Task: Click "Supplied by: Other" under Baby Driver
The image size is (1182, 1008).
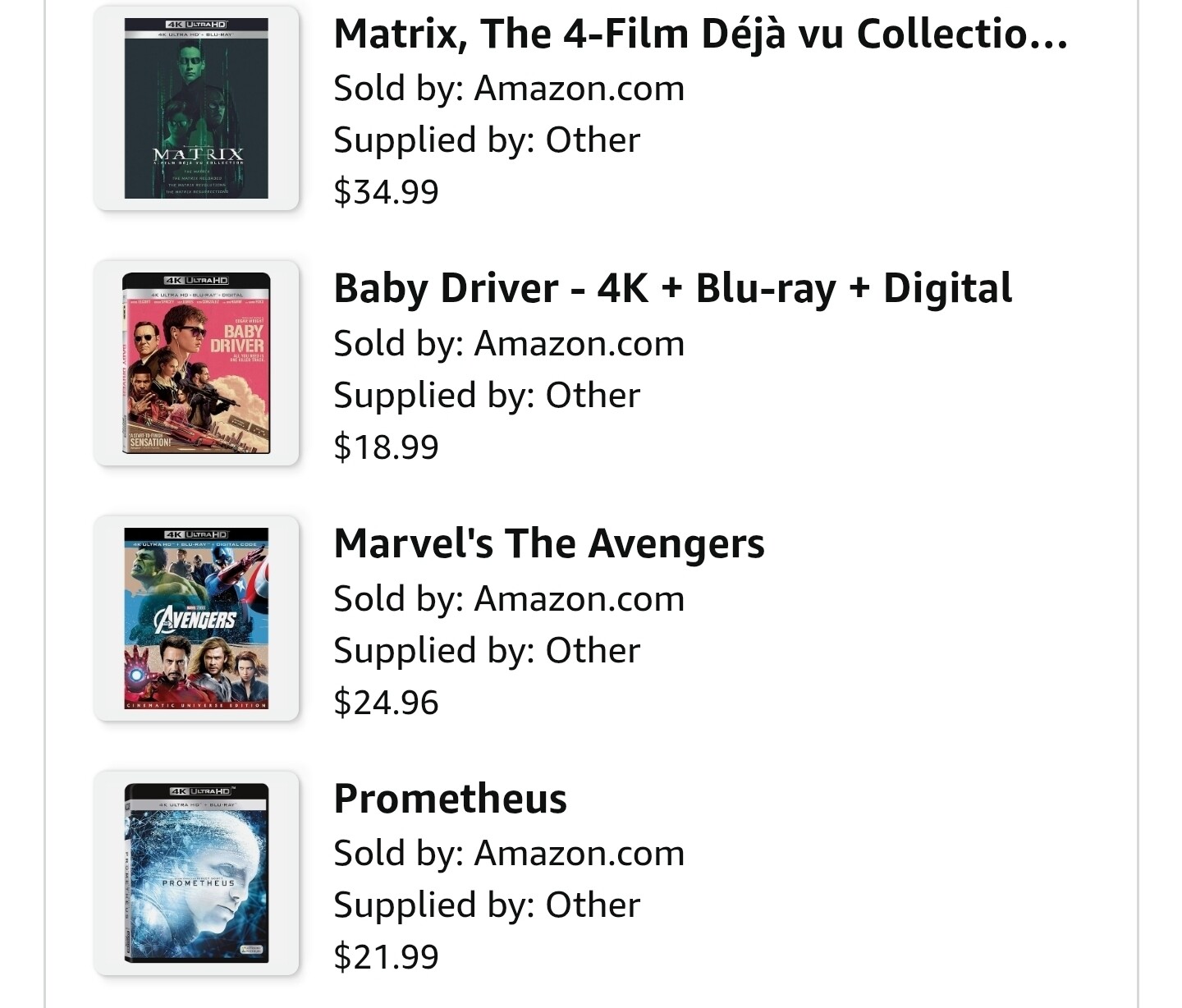Action: (486, 396)
